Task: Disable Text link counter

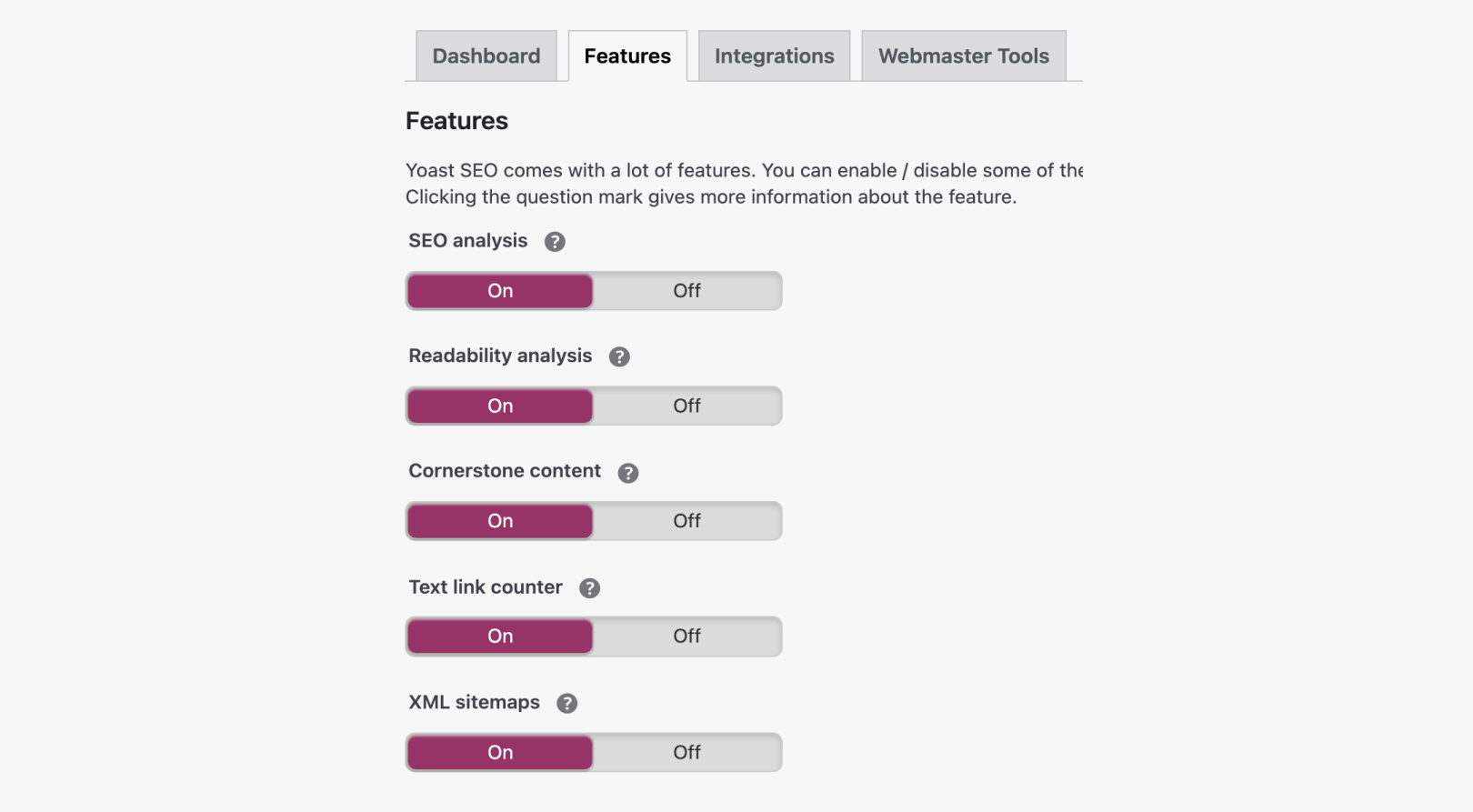Action: tap(686, 637)
